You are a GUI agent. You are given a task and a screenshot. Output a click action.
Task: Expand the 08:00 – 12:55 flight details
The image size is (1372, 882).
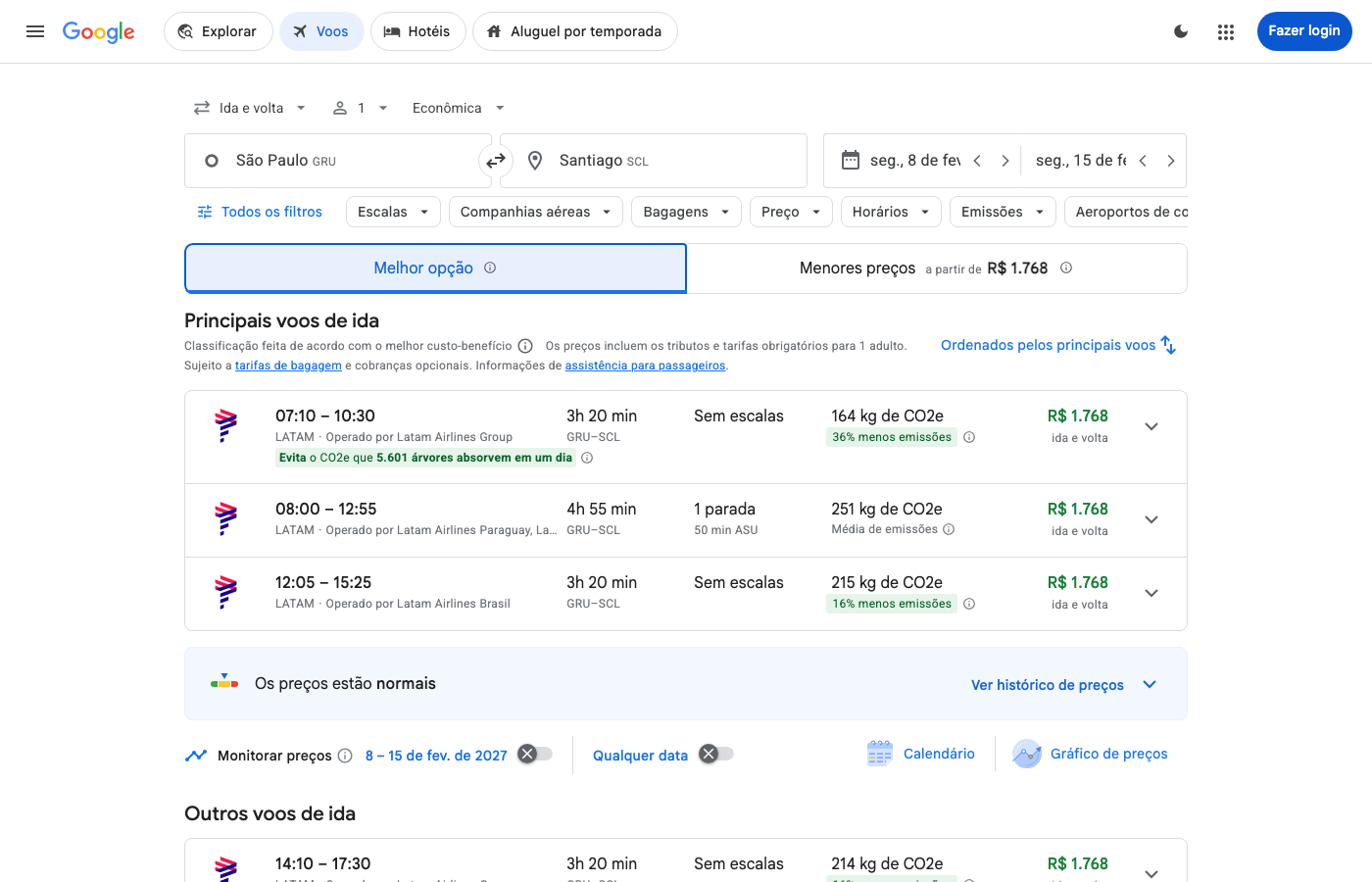[1151, 519]
